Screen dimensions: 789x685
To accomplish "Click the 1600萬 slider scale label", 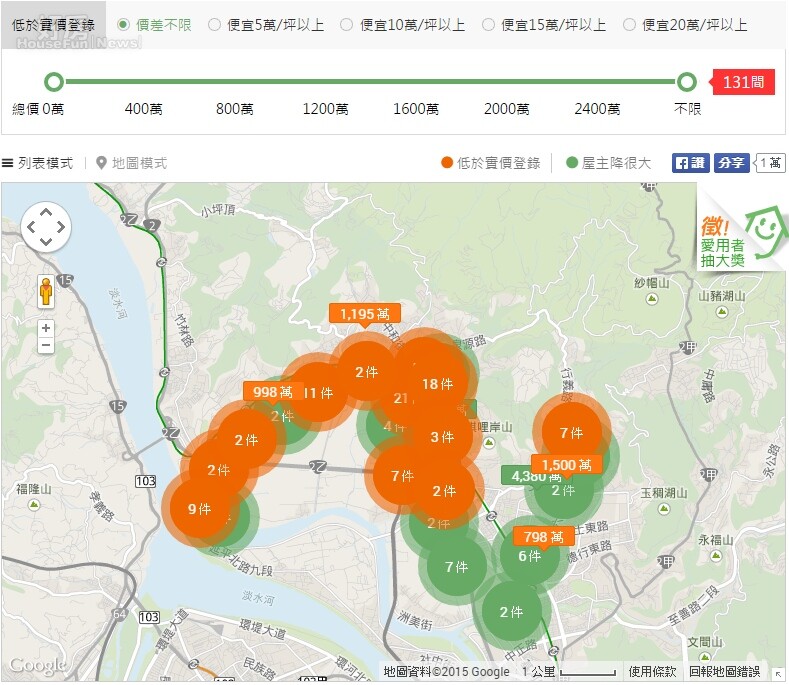I will point(416,109).
